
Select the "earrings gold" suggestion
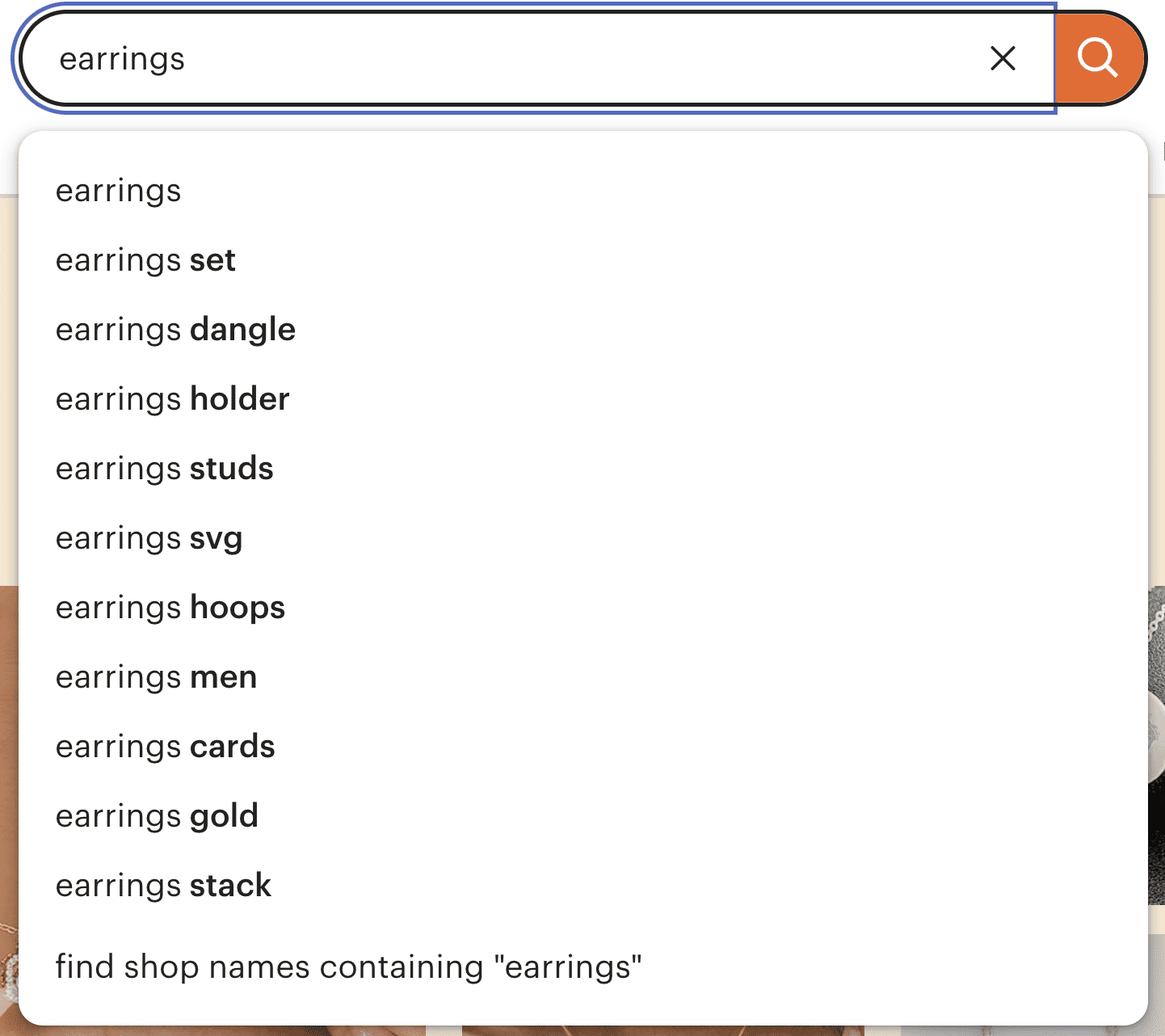click(x=582, y=817)
